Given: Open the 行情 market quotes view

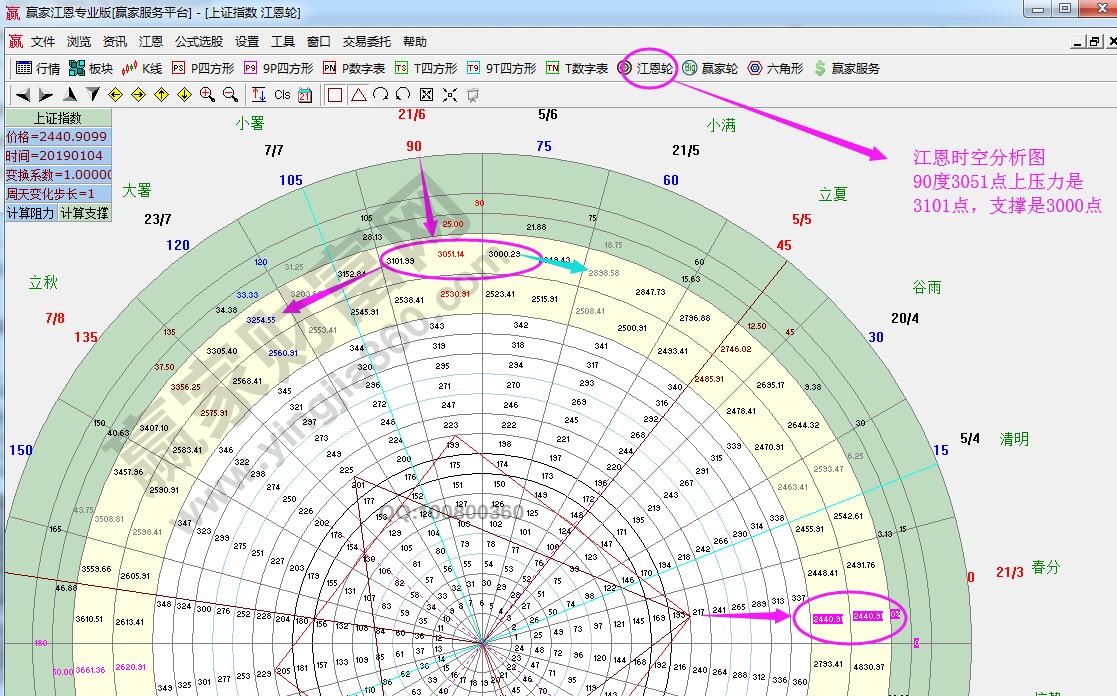Looking at the screenshot, I should click(x=37, y=69).
